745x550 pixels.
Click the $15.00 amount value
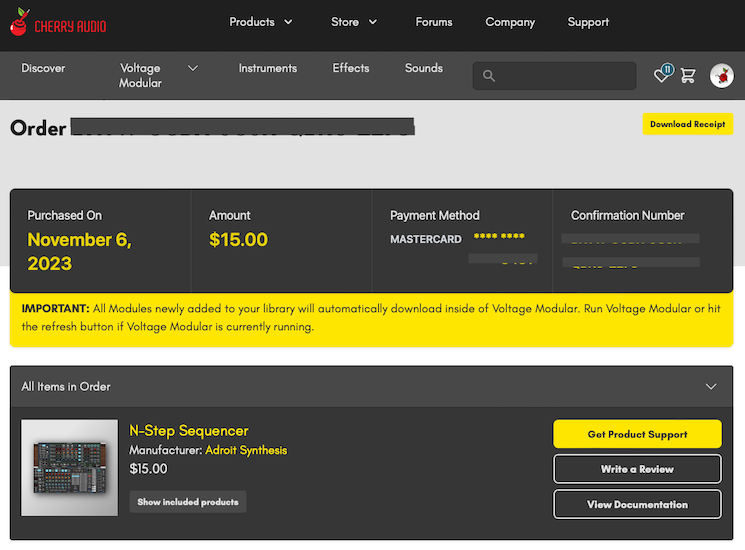(x=239, y=239)
